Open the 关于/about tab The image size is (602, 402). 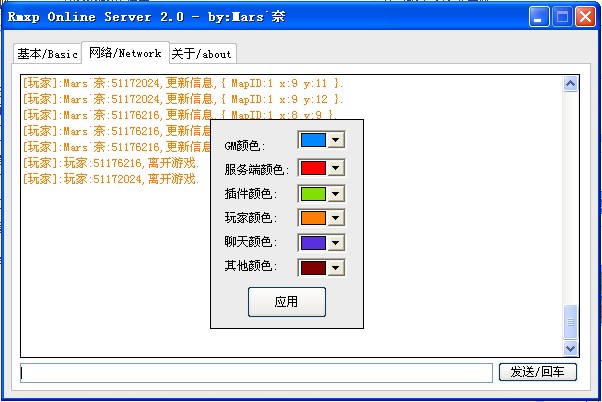pos(202,54)
